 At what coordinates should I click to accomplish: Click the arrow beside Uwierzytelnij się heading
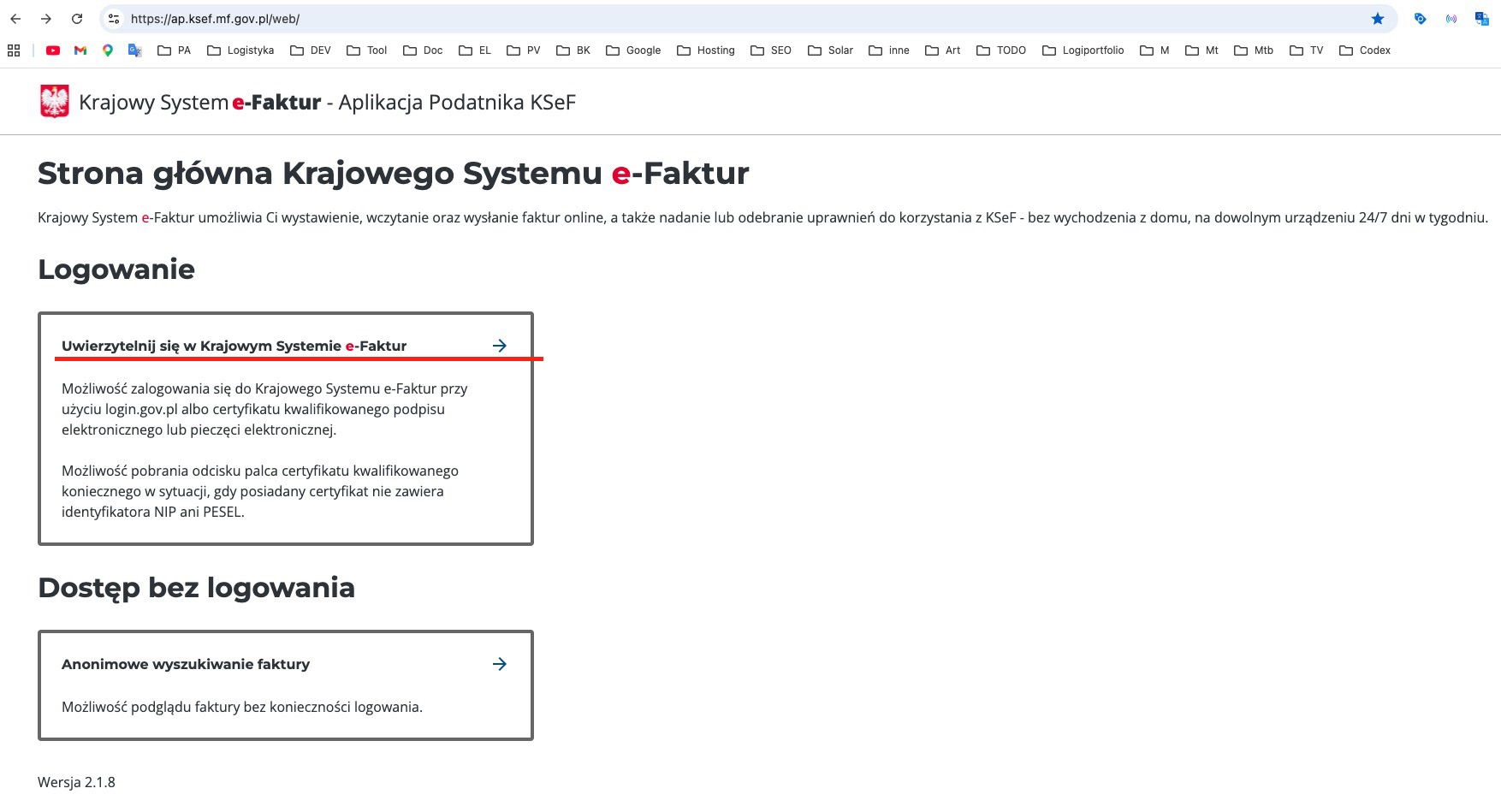(500, 346)
